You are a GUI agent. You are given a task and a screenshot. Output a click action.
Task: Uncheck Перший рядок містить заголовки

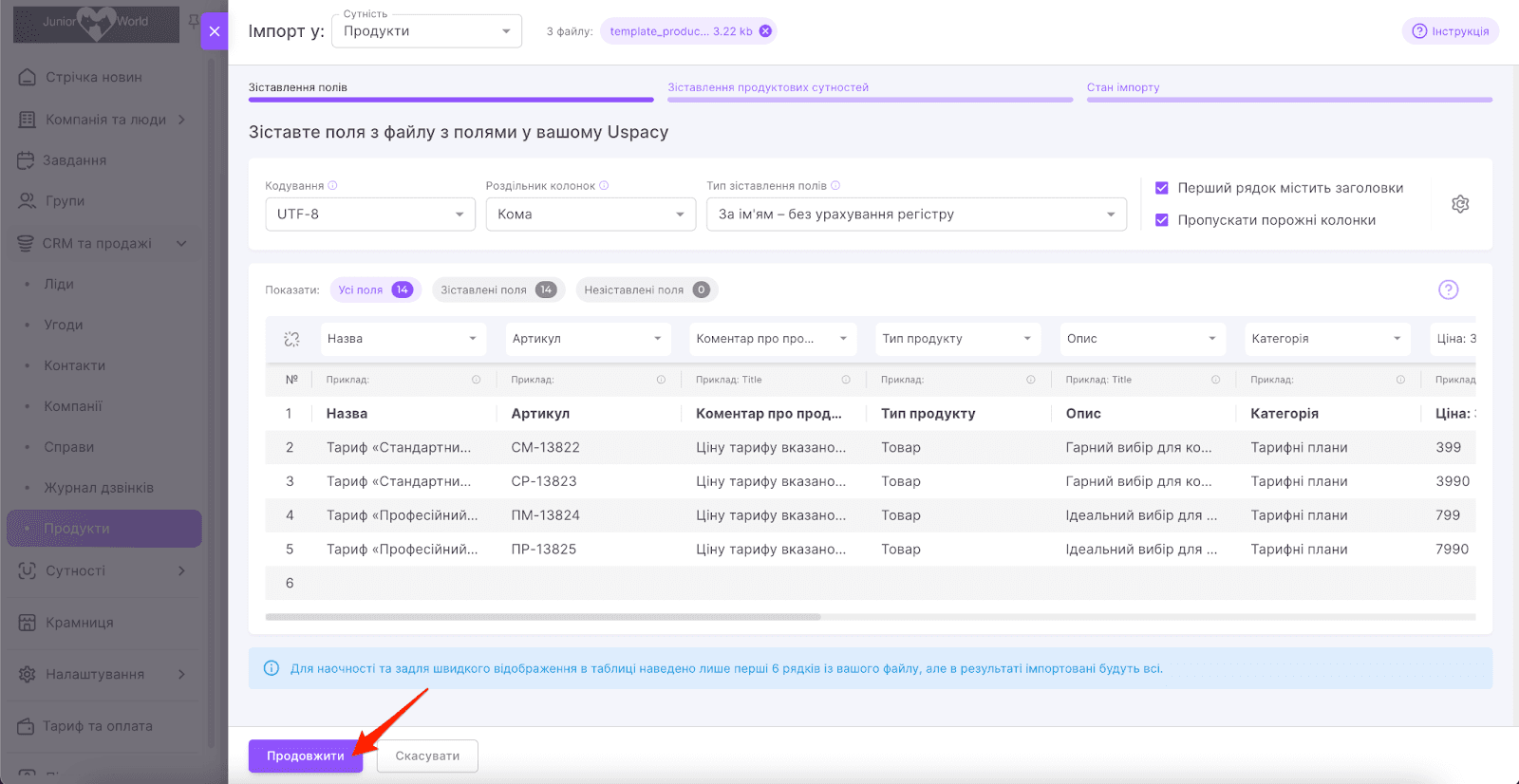coord(1161,188)
